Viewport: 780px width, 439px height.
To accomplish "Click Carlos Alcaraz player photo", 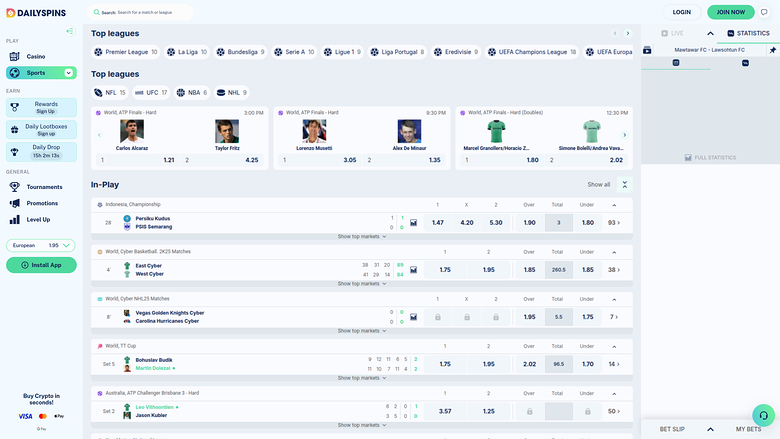I will tap(132, 131).
